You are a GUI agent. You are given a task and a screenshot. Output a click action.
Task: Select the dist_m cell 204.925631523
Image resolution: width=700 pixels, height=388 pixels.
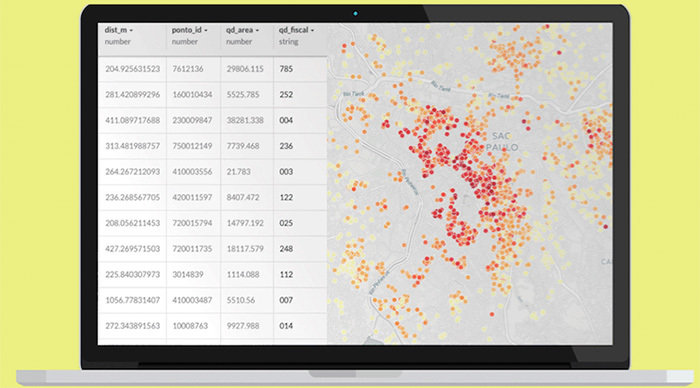(x=132, y=69)
